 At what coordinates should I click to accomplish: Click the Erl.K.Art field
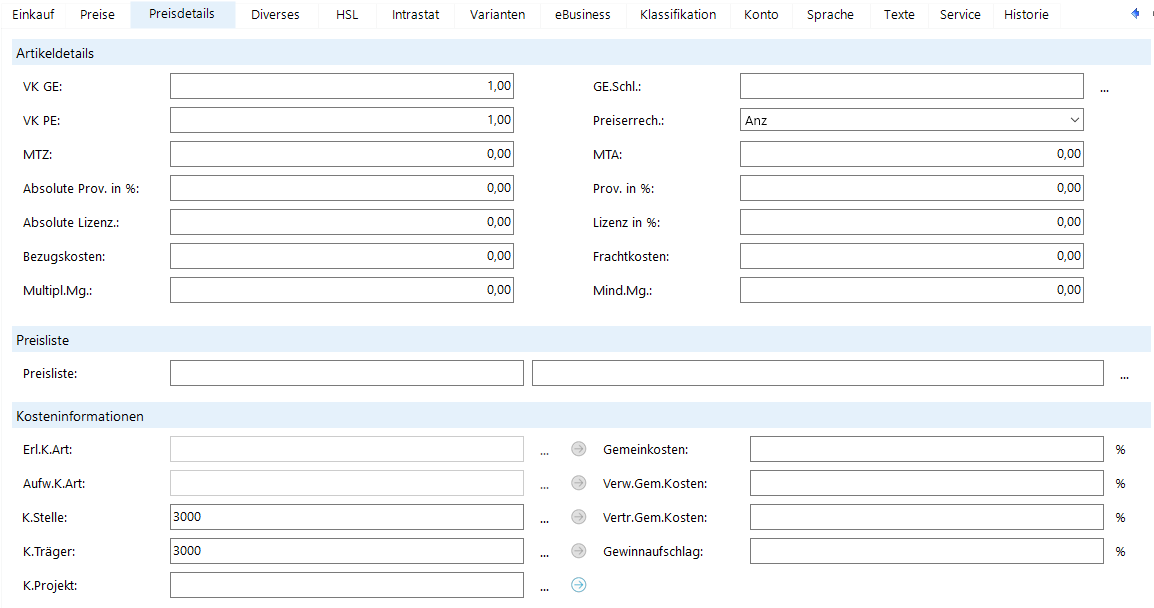tap(347, 449)
